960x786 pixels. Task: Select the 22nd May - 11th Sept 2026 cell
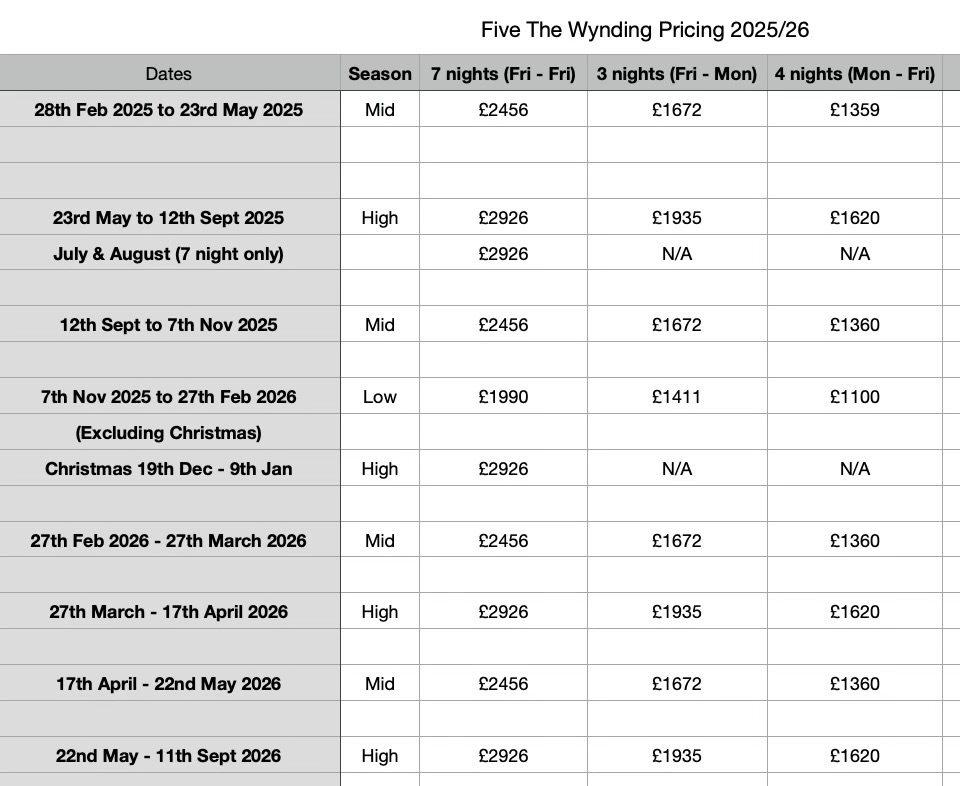(168, 756)
